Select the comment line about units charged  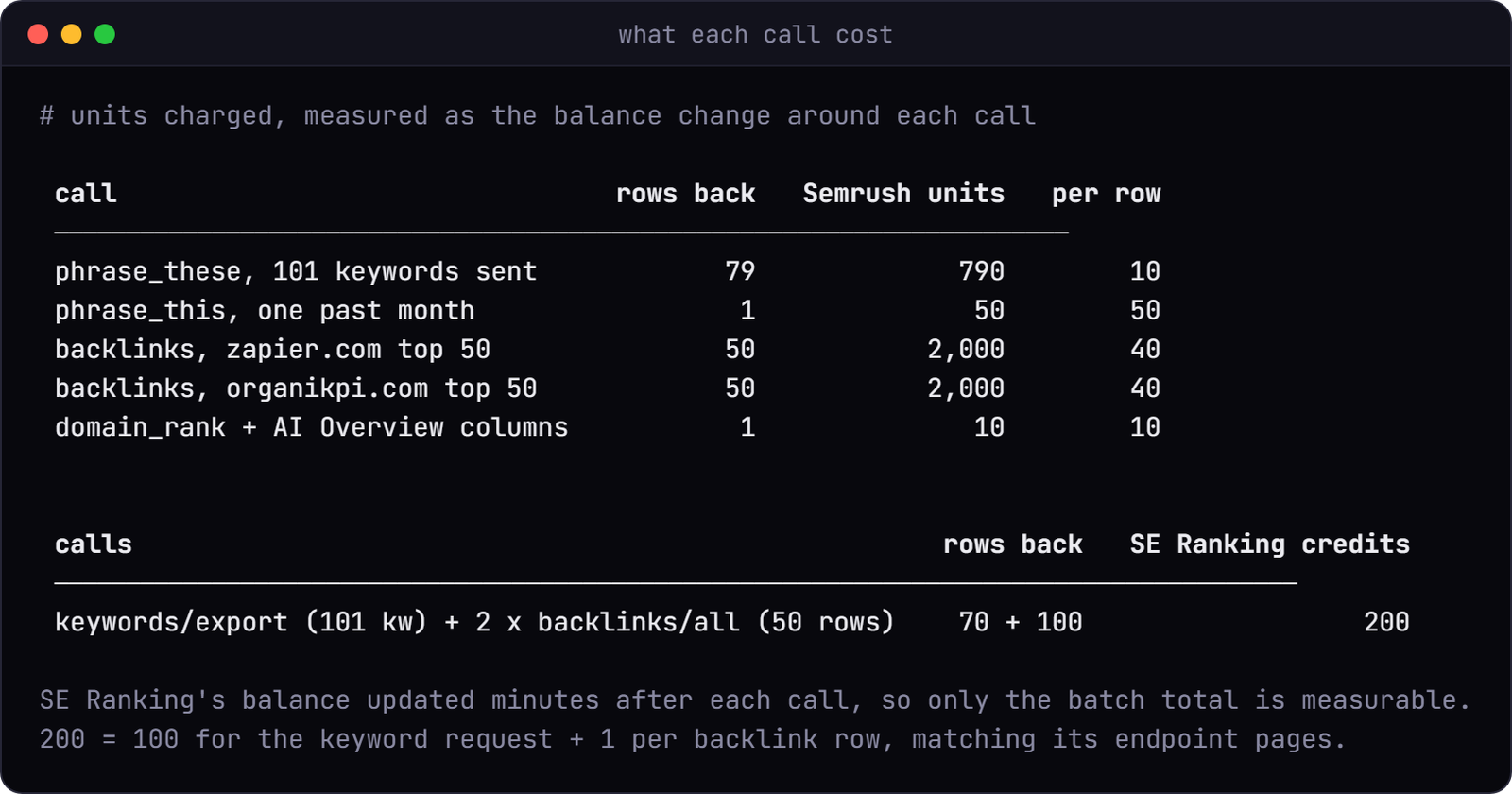[538, 116]
